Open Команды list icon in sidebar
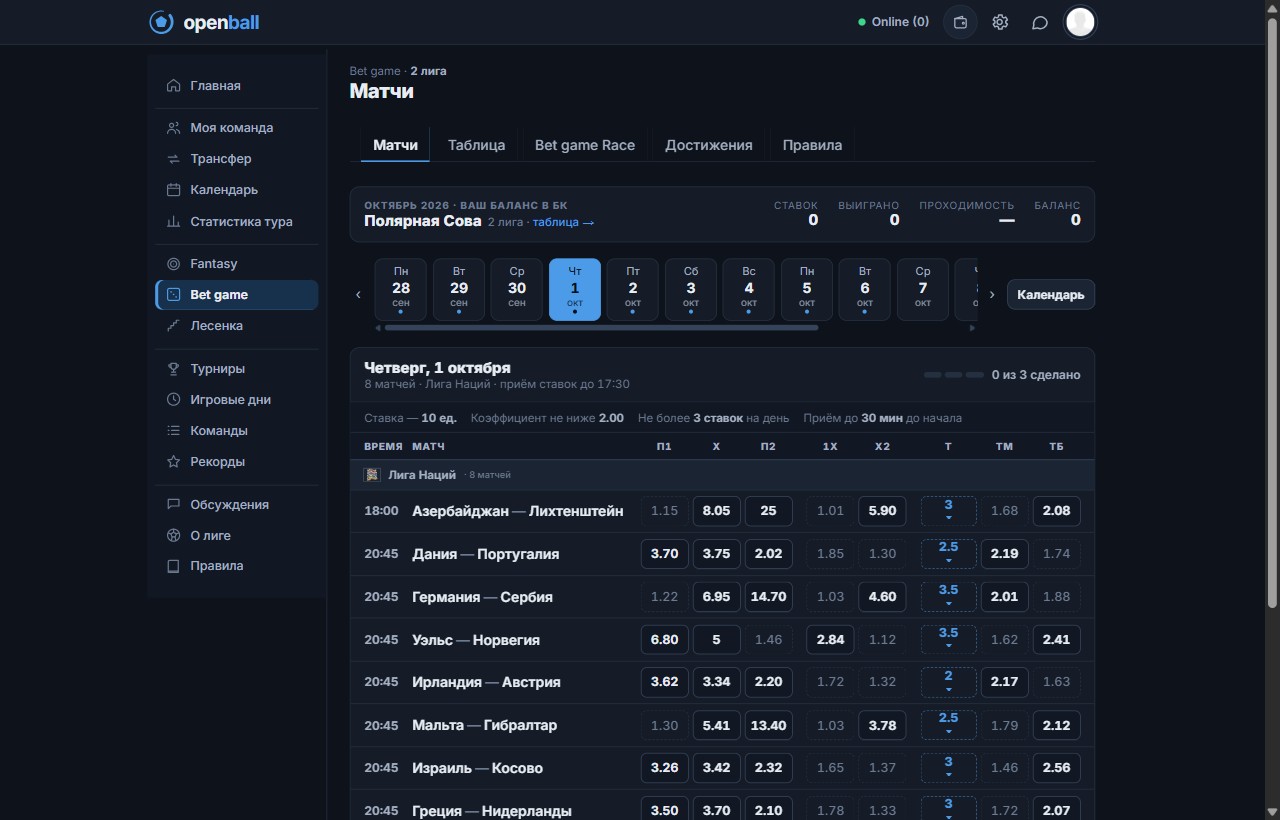 (x=173, y=431)
